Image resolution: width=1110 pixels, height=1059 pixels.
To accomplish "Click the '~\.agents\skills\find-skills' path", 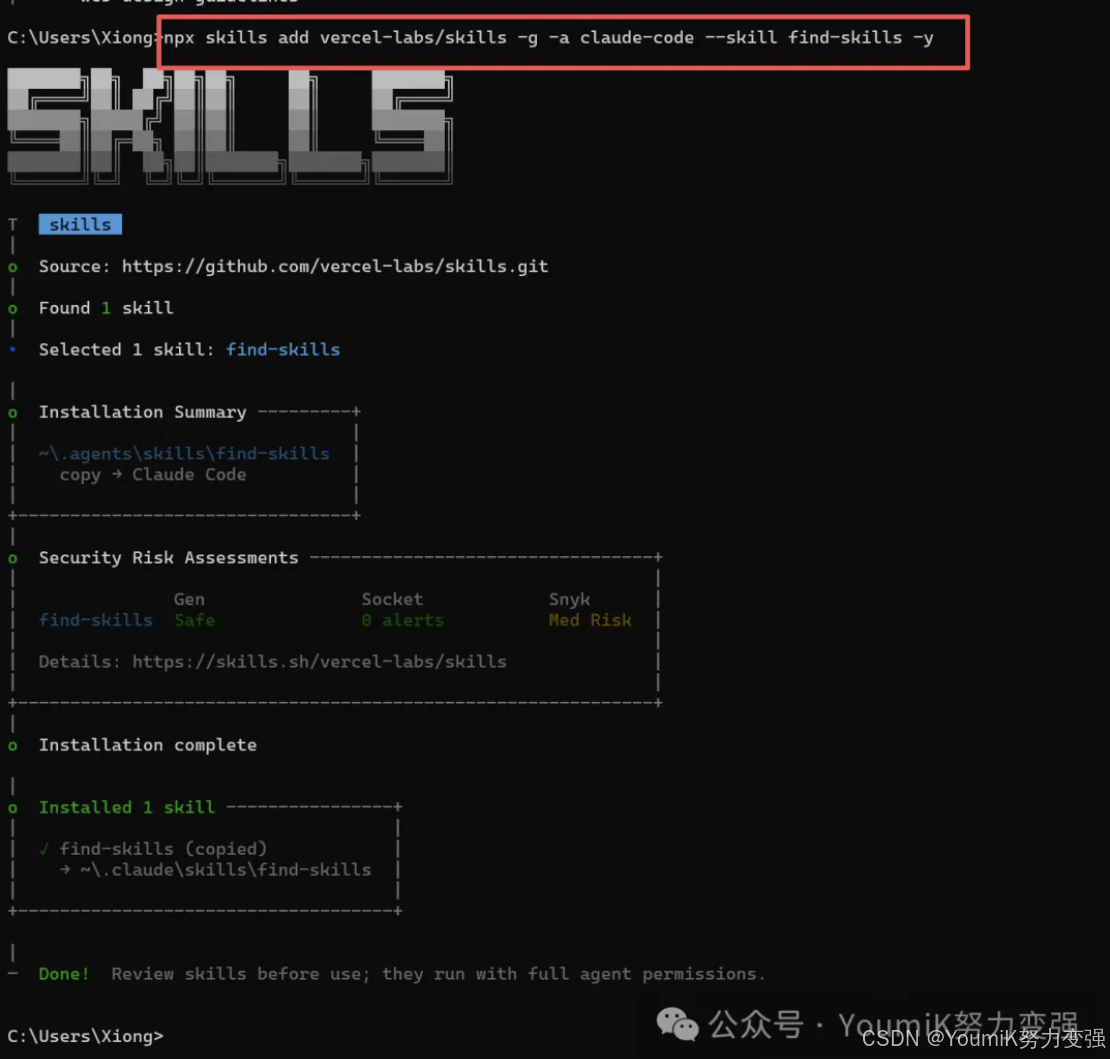I will point(184,453).
